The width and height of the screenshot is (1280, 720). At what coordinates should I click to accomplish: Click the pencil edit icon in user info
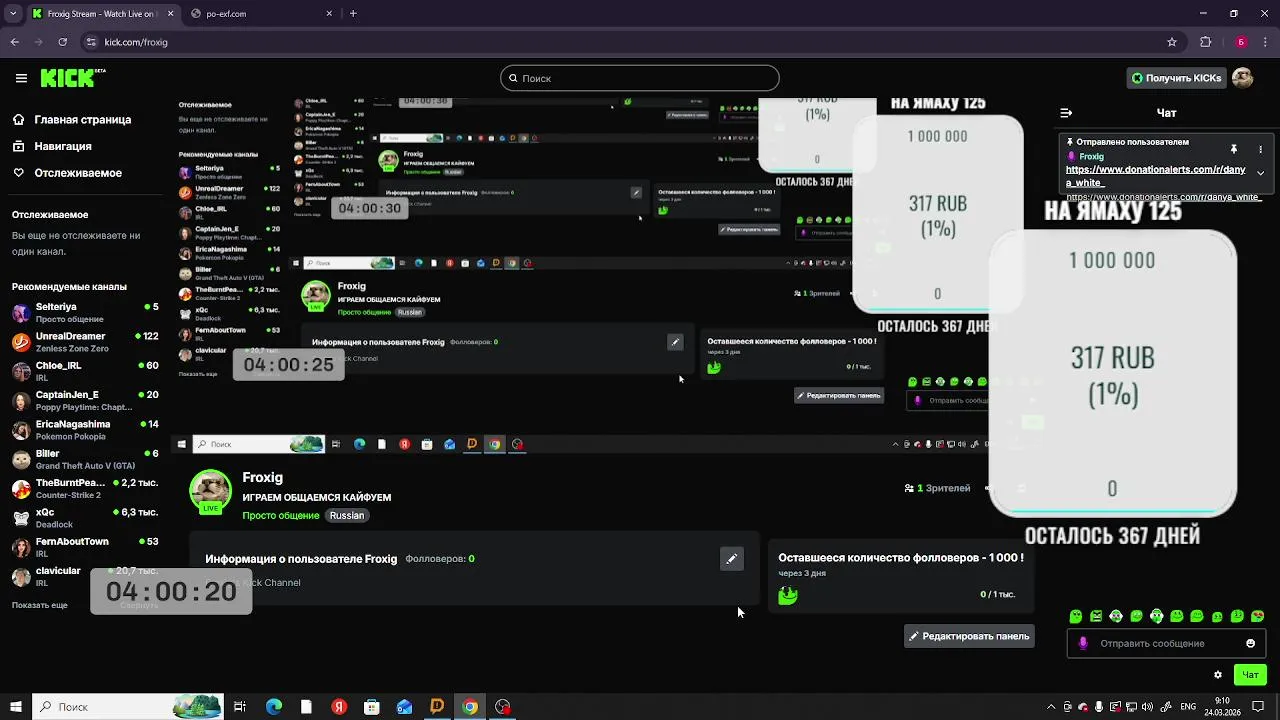(731, 559)
